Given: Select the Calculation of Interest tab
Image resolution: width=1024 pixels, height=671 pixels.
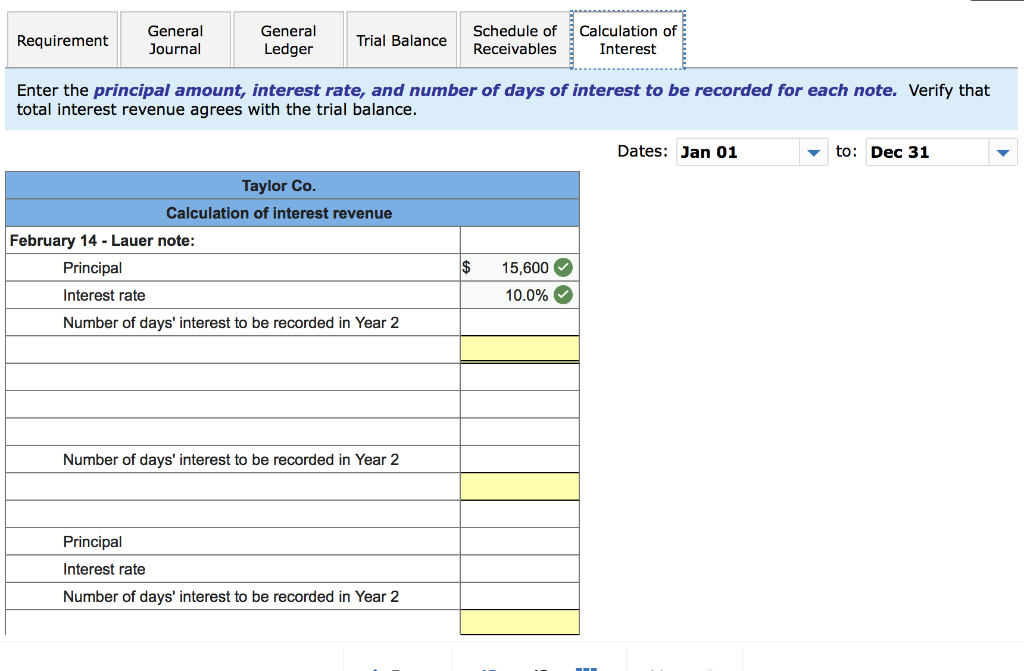Looking at the screenshot, I should (x=627, y=40).
